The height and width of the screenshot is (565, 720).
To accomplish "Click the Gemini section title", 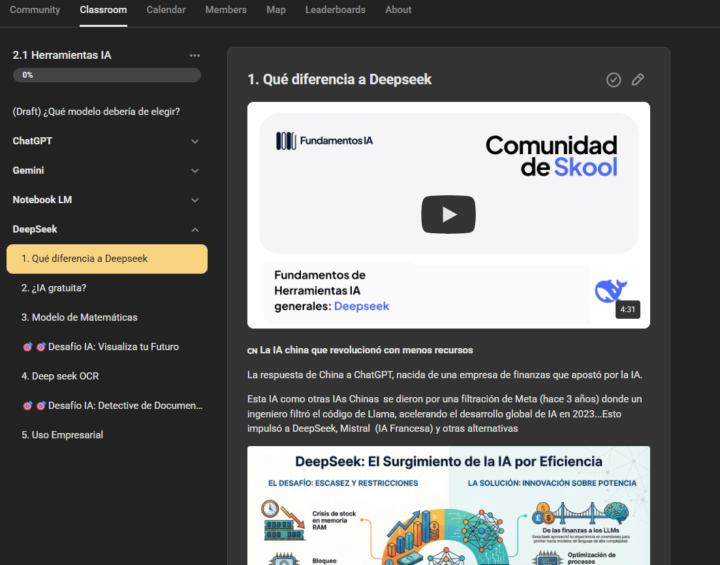I will click(28, 170).
